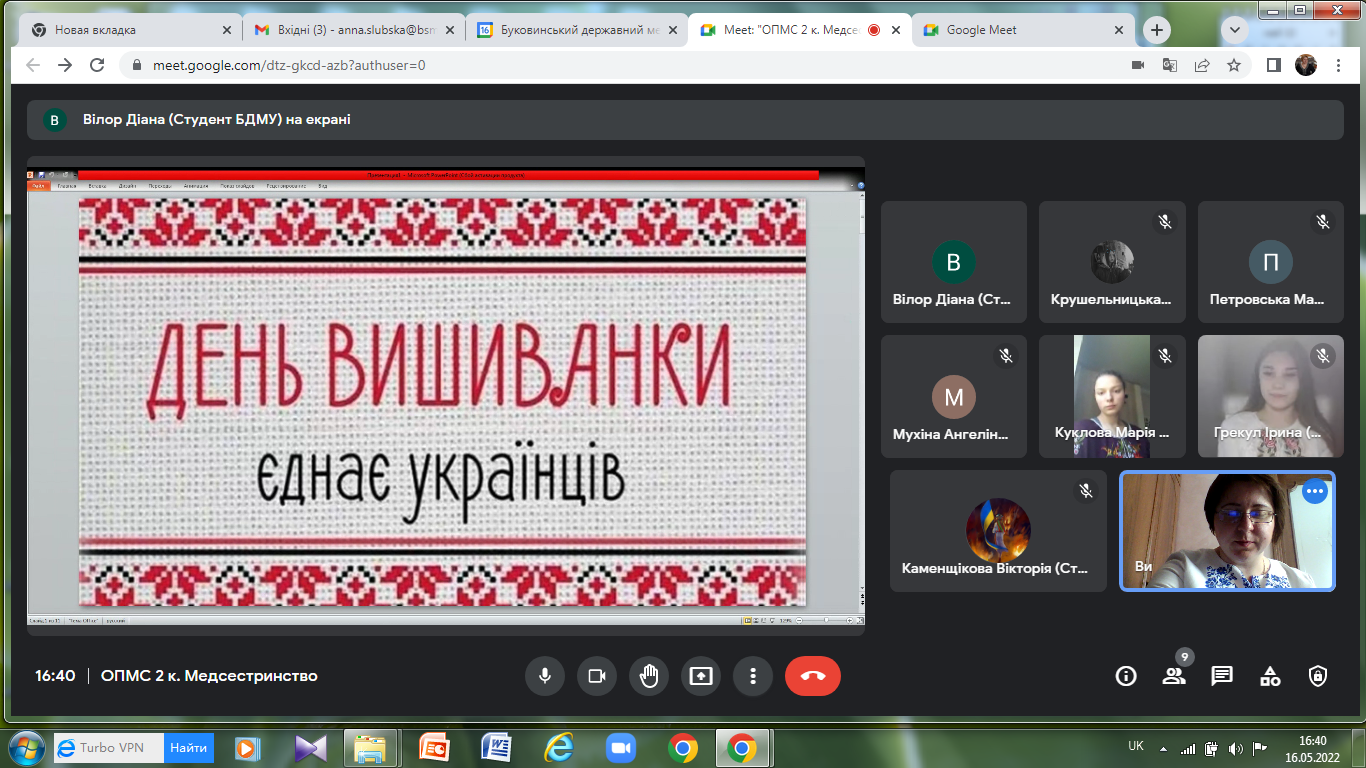Open Word from taskbar
Image resolution: width=1366 pixels, height=768 pixels.
pyautogui.click(x=497, y=748)
